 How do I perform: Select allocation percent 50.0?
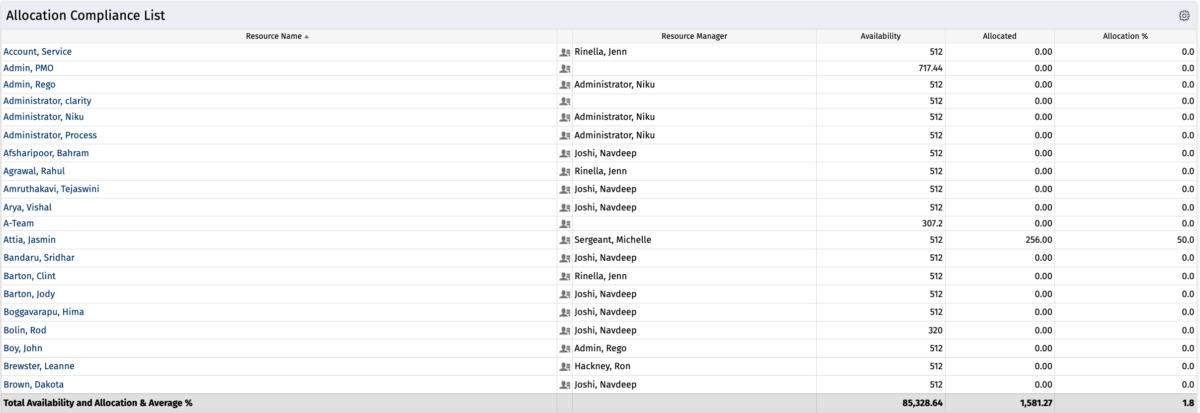coord(1186,241)
